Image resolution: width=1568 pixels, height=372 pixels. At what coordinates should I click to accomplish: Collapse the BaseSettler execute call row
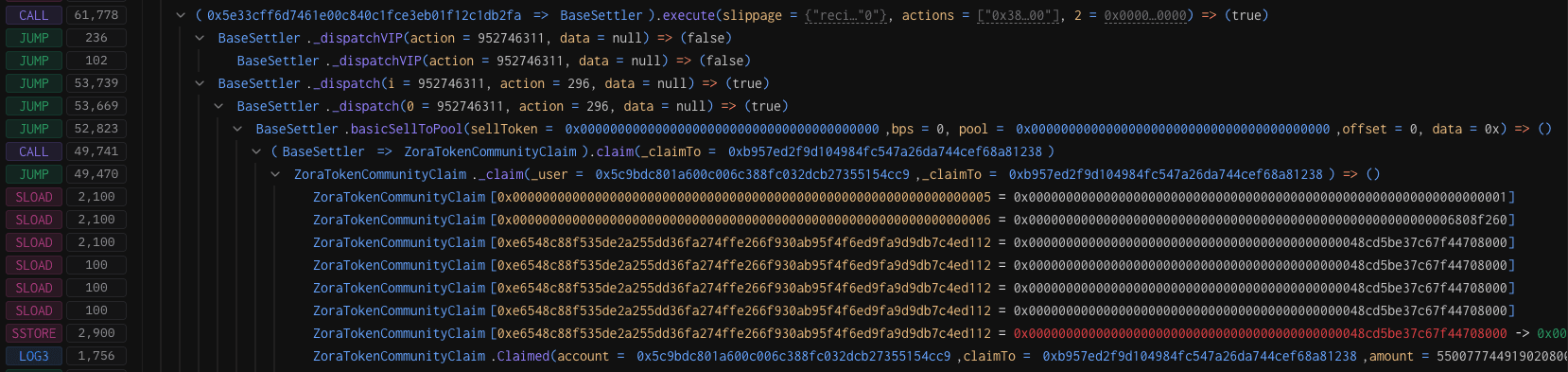[181, 15]
